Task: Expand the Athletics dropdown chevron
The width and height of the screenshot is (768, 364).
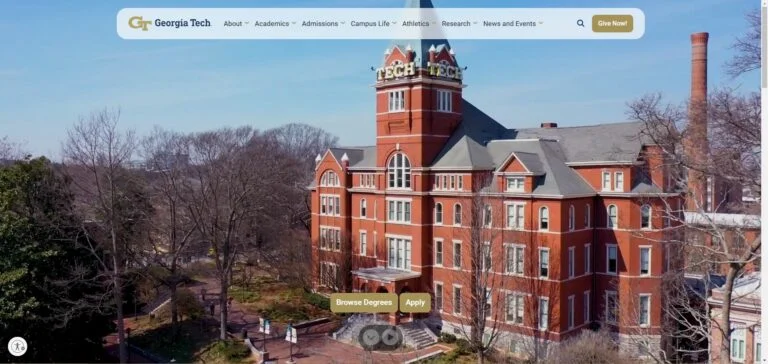Action: 433,23
